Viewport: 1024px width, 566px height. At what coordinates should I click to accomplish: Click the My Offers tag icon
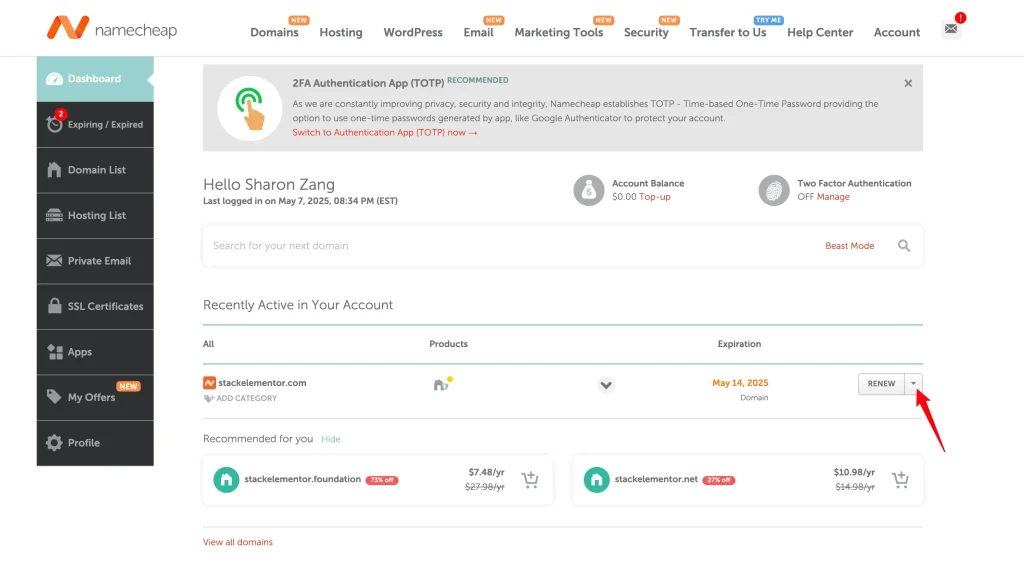pyautogui.click(x=54, y=397)
